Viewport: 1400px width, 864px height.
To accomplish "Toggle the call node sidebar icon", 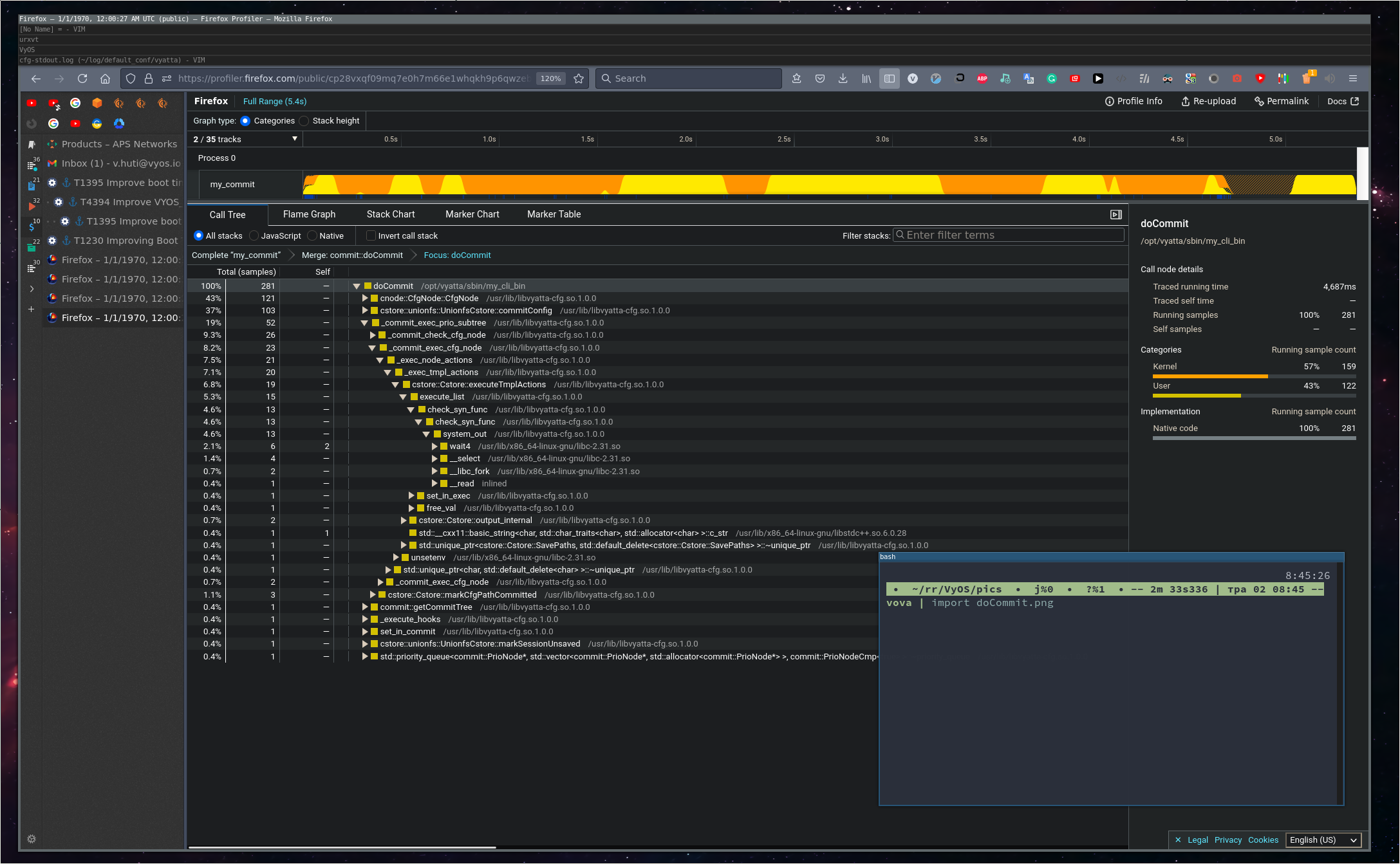I will point(1116,215).
